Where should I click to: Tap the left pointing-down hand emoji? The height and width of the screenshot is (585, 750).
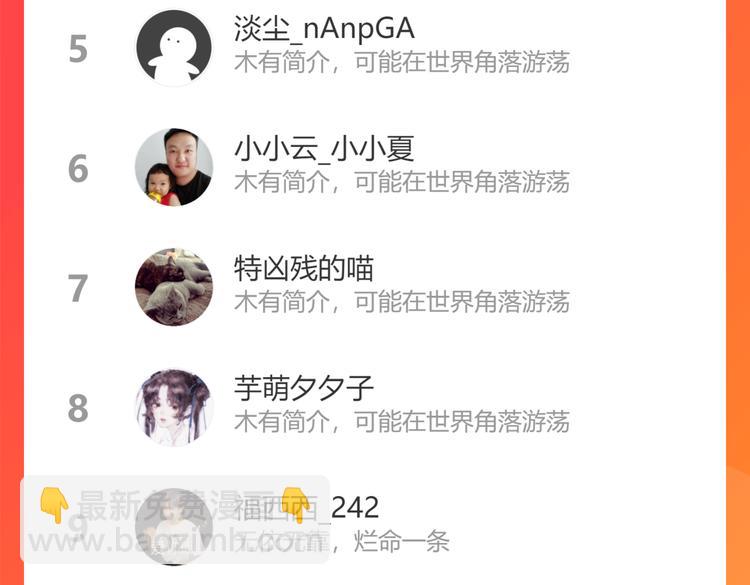click(54, 504)
